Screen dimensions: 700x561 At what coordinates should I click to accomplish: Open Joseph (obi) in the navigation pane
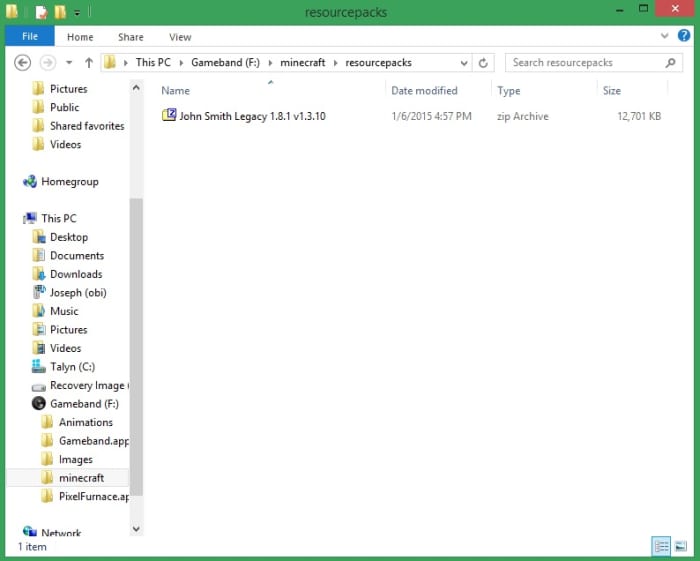78,293
